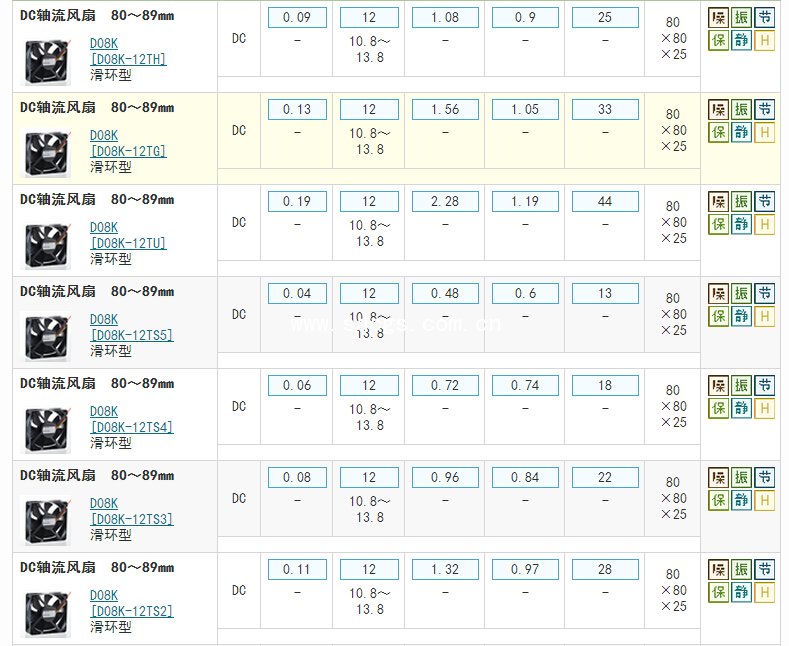Click H icon in D08K-12TS4 row
789x646 pixels.
pyautogui.click(x=764, y=409)
